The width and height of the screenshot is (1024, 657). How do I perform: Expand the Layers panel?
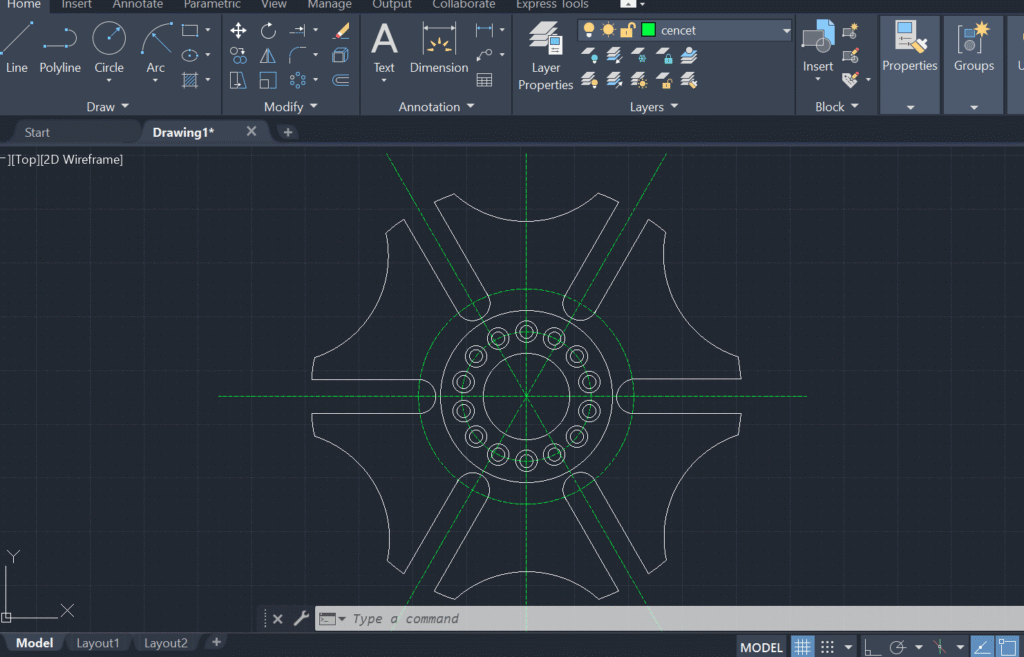(x=654, y=106)
